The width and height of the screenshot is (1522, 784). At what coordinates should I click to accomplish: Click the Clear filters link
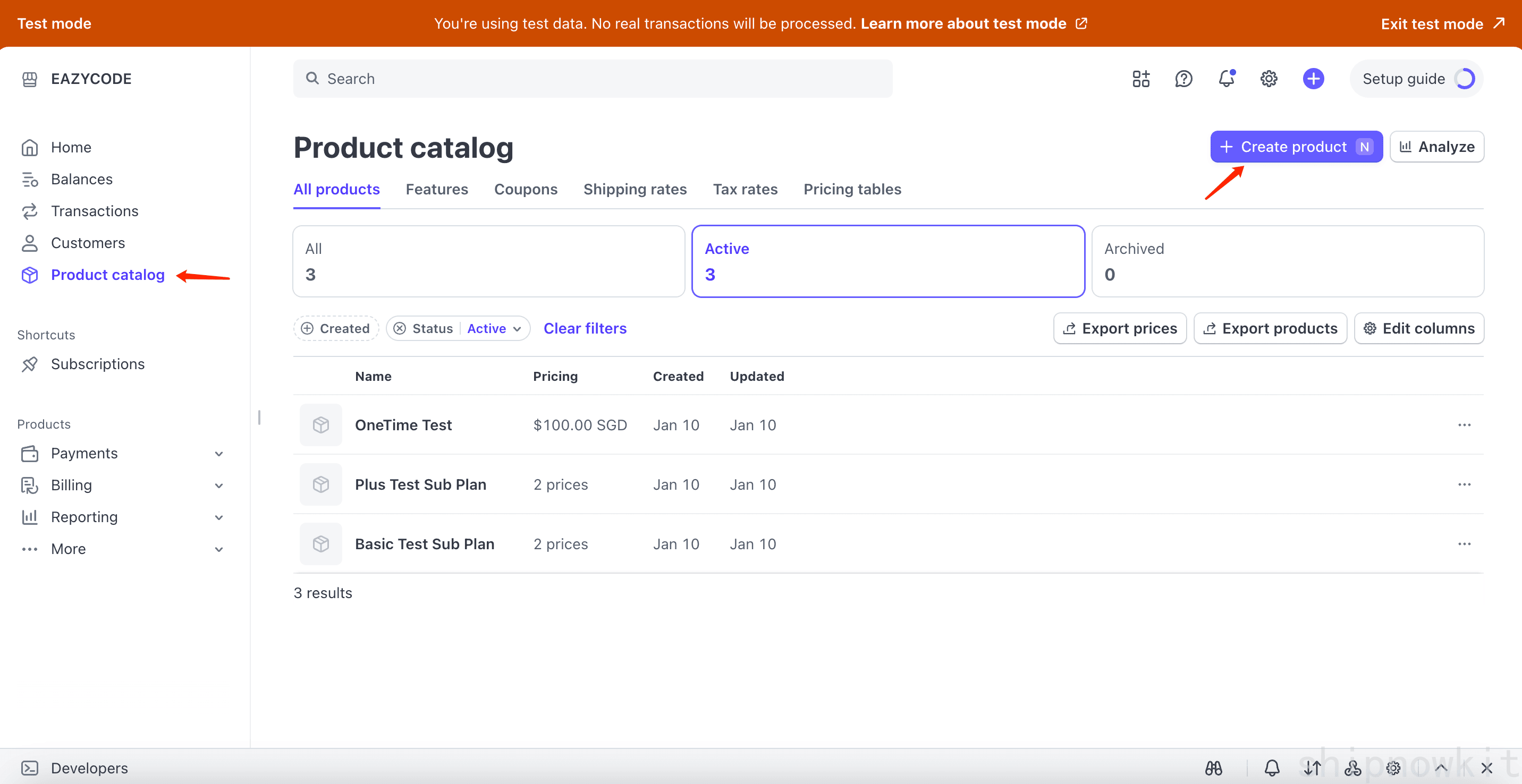(585, 328)
